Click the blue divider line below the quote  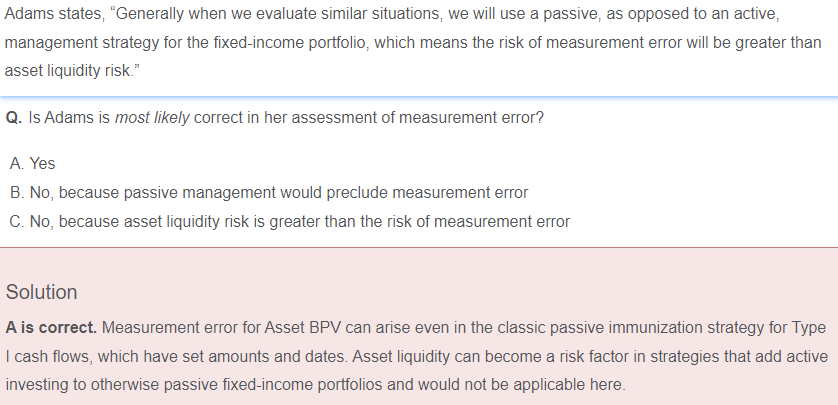[419, 96]
